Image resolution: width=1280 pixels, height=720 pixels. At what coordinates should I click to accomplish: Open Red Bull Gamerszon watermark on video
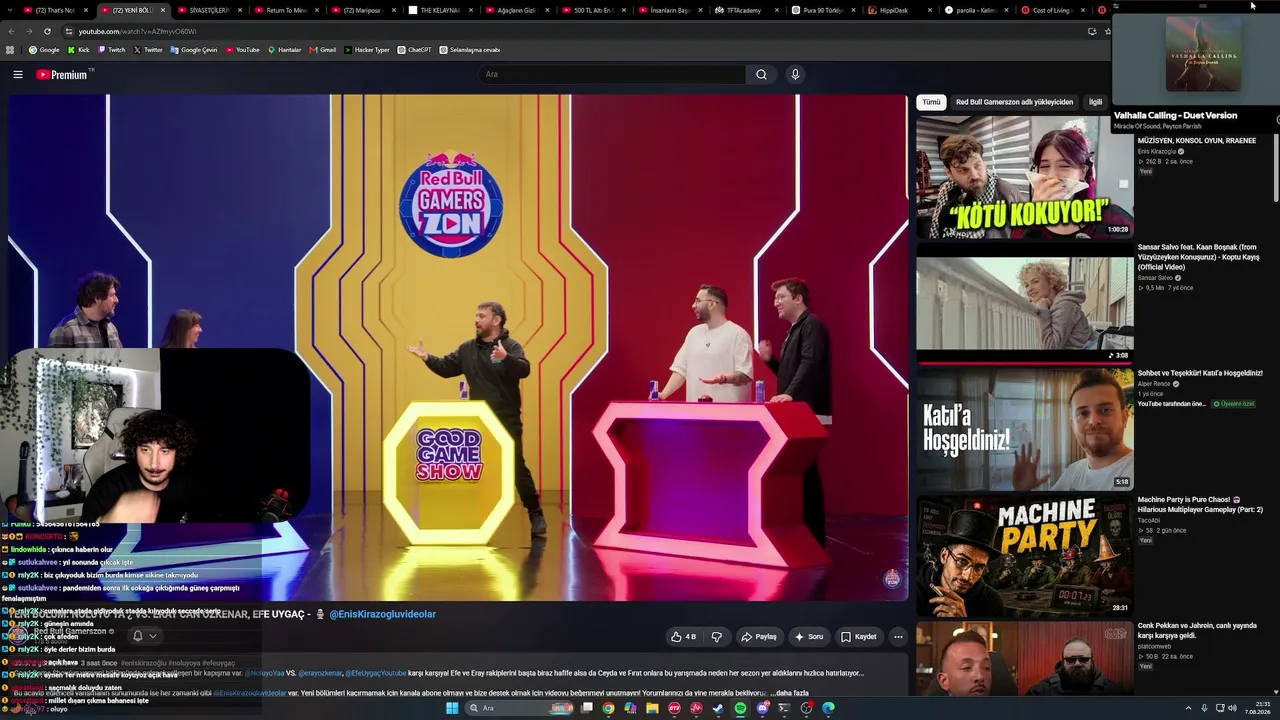tap(892, 579)
